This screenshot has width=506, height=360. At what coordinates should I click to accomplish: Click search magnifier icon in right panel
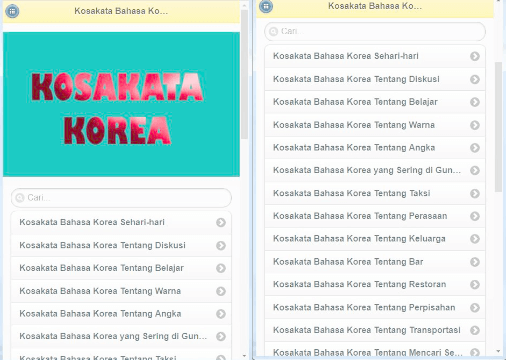(x=273, y=31)
